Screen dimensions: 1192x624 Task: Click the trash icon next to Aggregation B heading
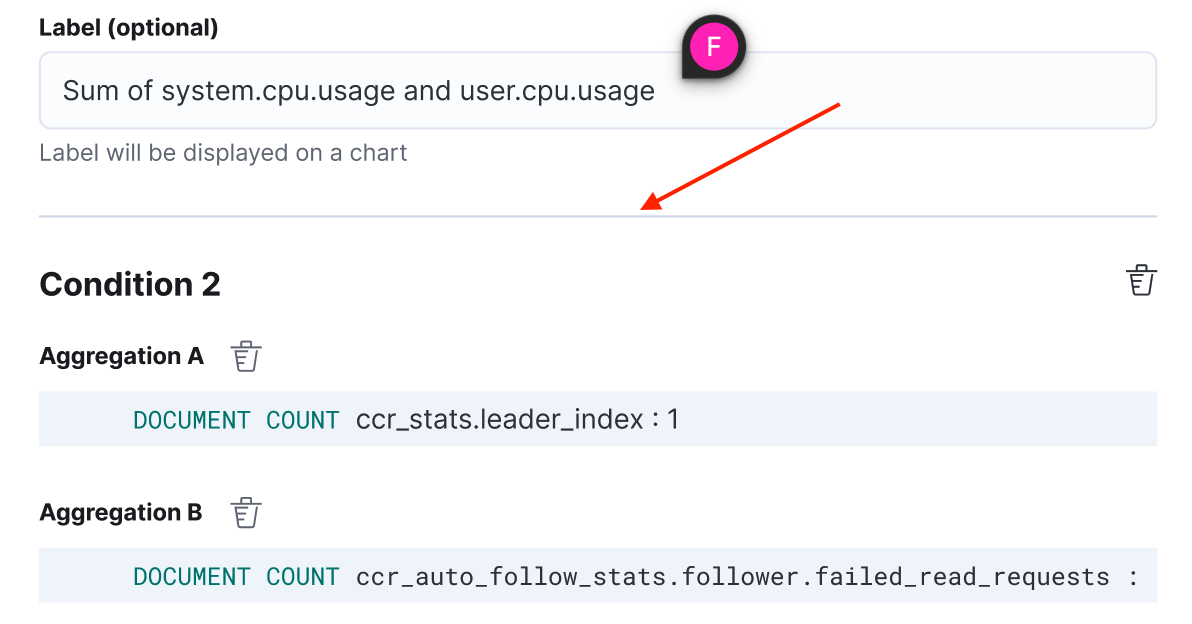pyautogui.click(x=246, y=512)
